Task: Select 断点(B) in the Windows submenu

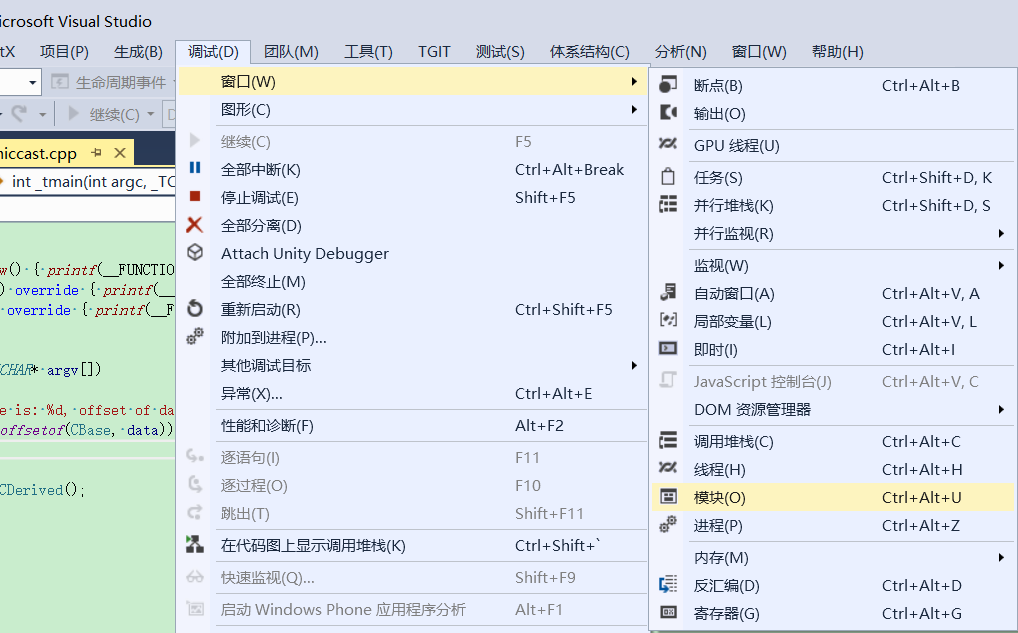Action: pos(833,85)
